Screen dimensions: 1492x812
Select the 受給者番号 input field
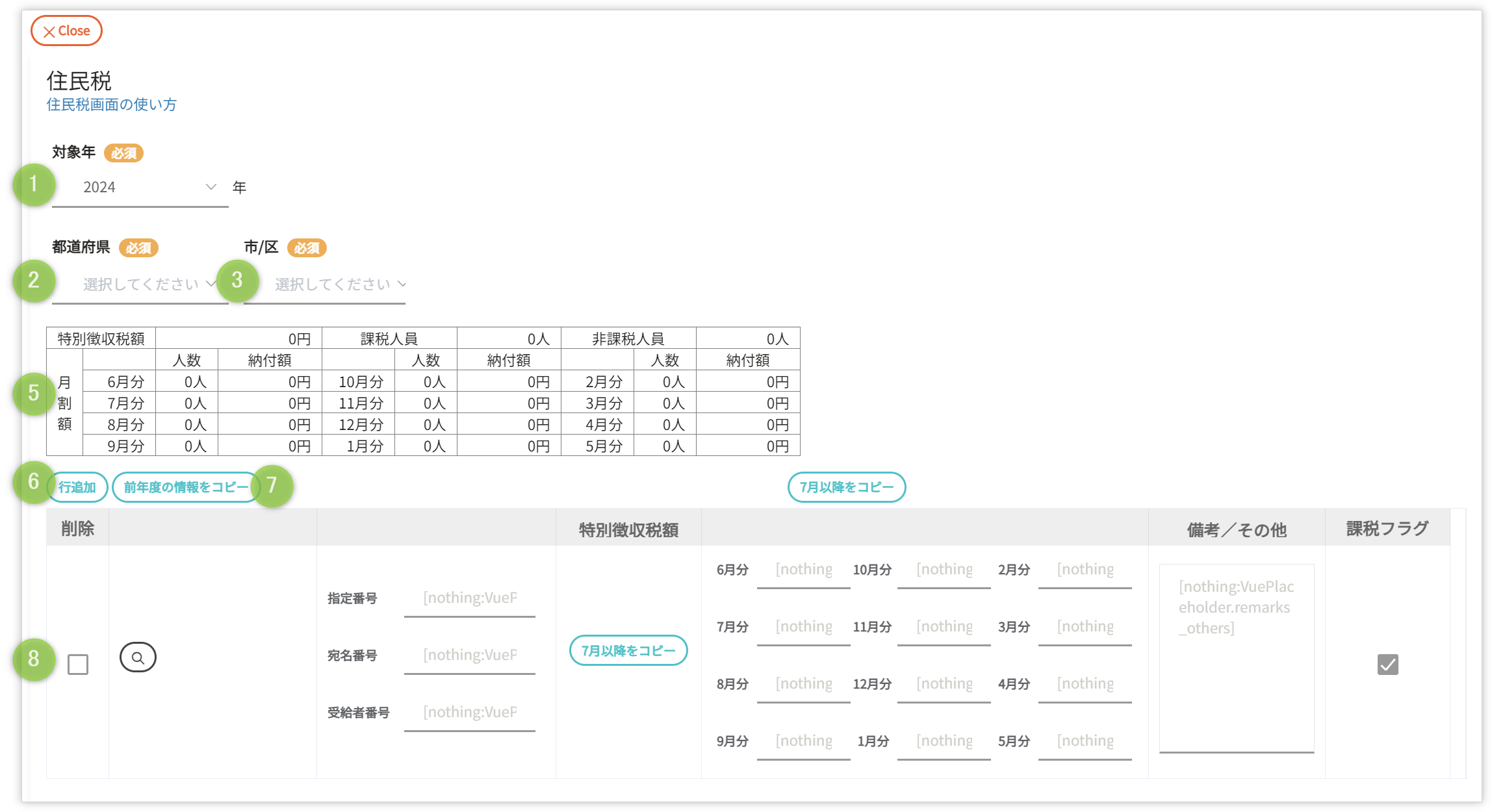[x=469, y=713]
